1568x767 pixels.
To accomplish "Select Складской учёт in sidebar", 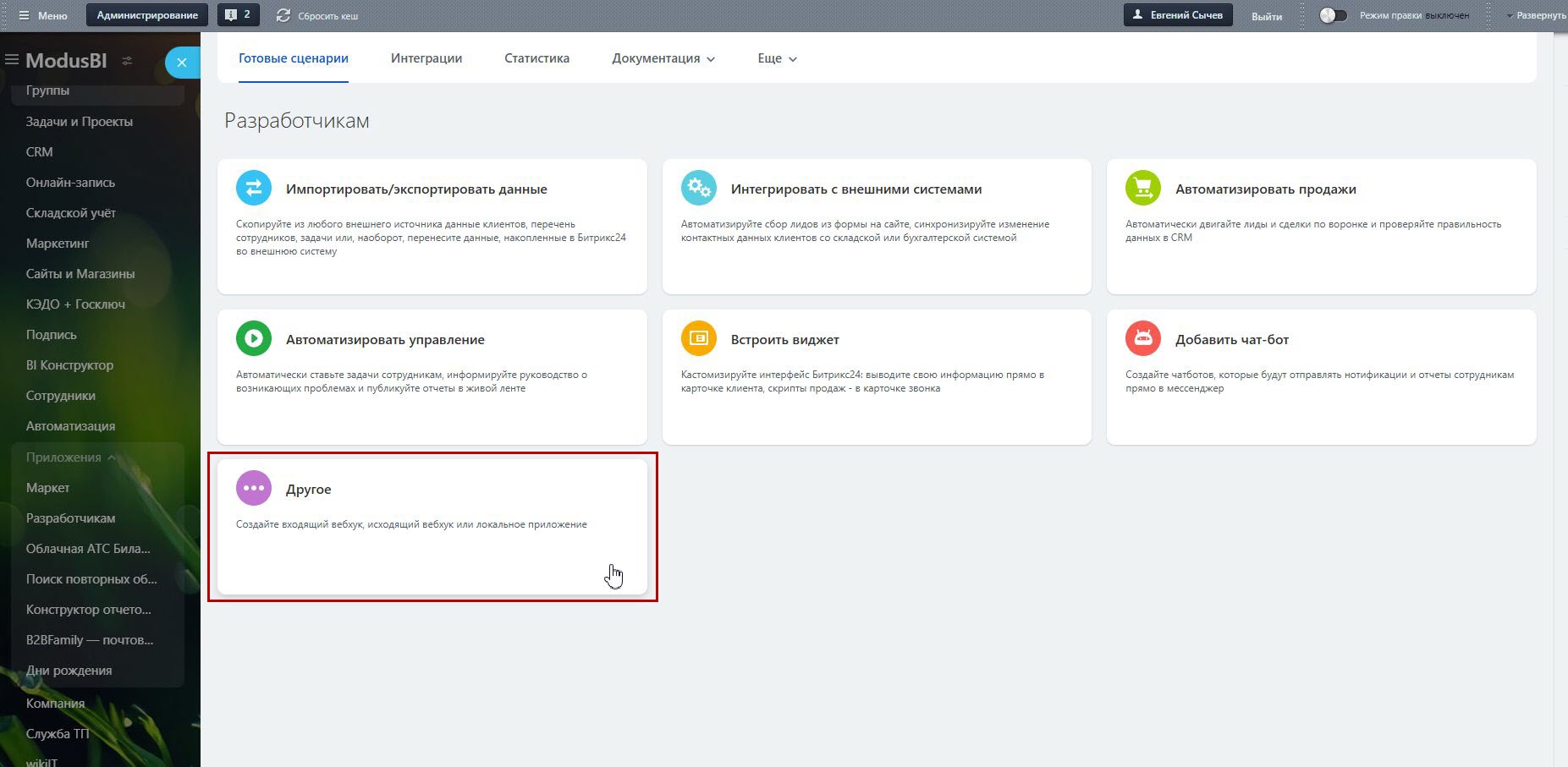I will point(71,213).
